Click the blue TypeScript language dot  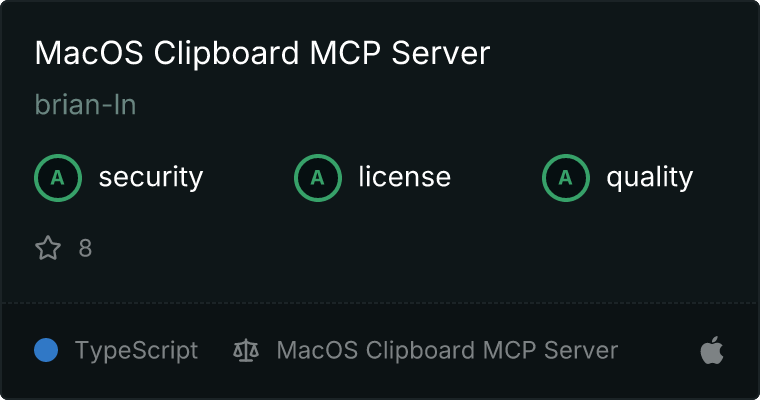(46, 350)
